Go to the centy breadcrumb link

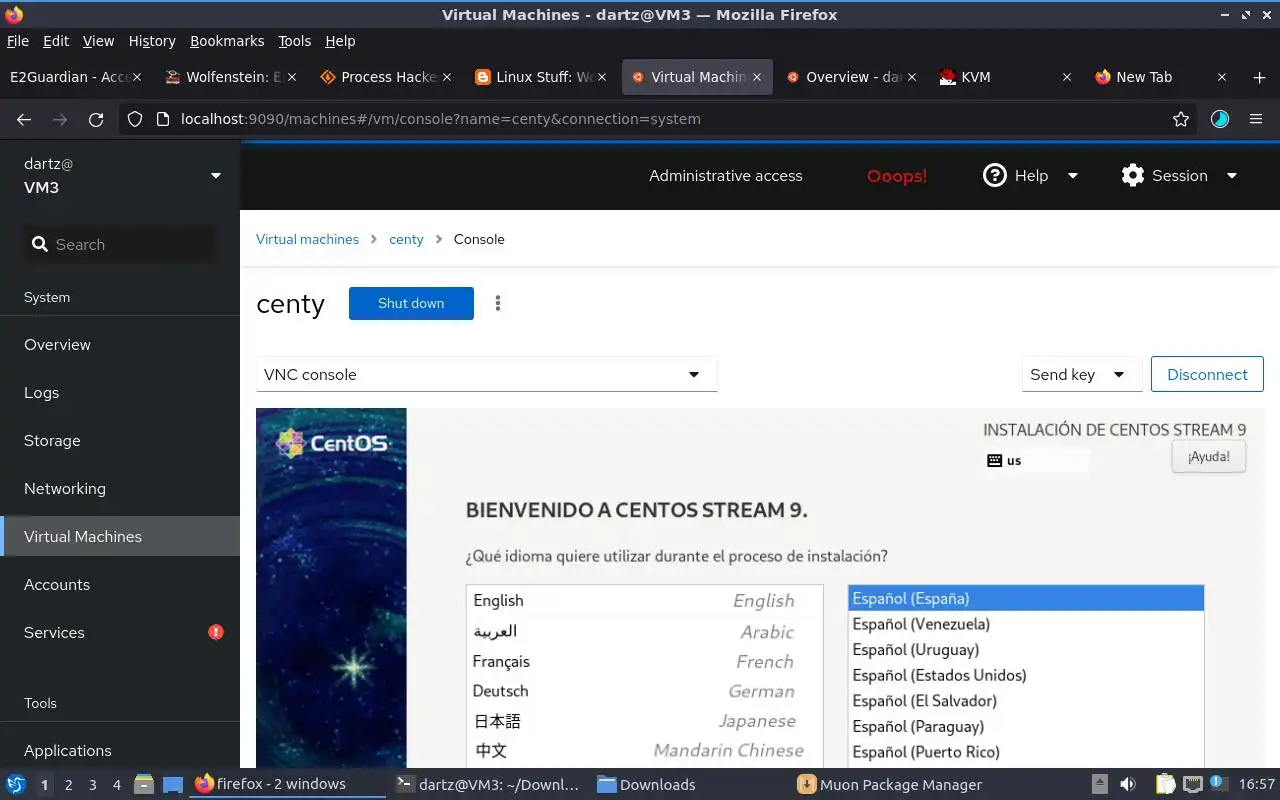406,239
